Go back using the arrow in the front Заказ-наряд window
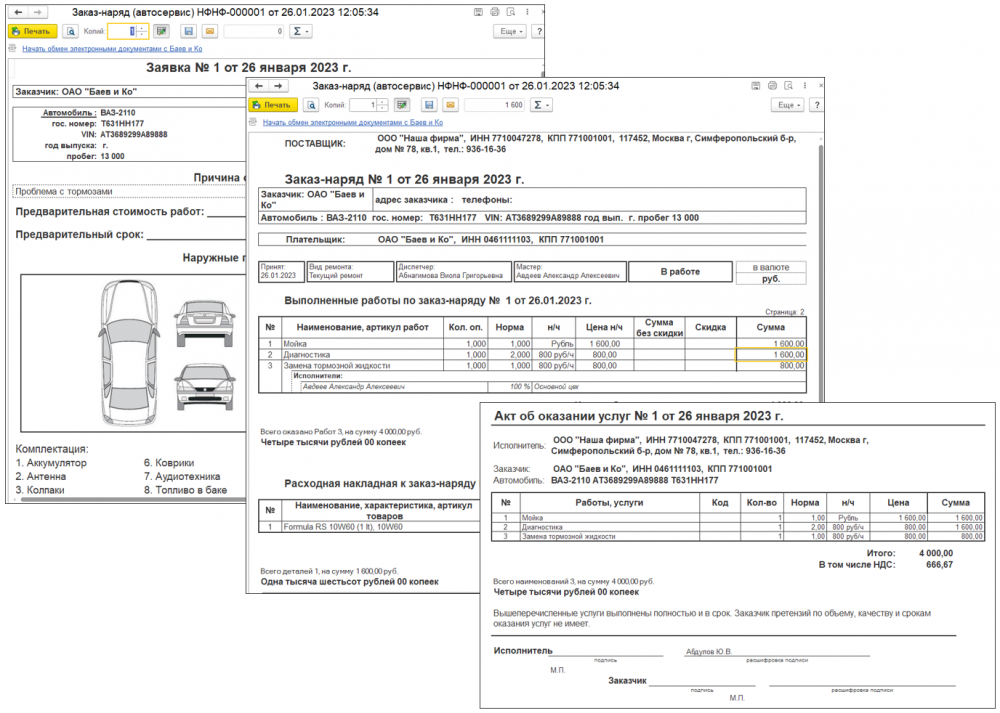 259,86
